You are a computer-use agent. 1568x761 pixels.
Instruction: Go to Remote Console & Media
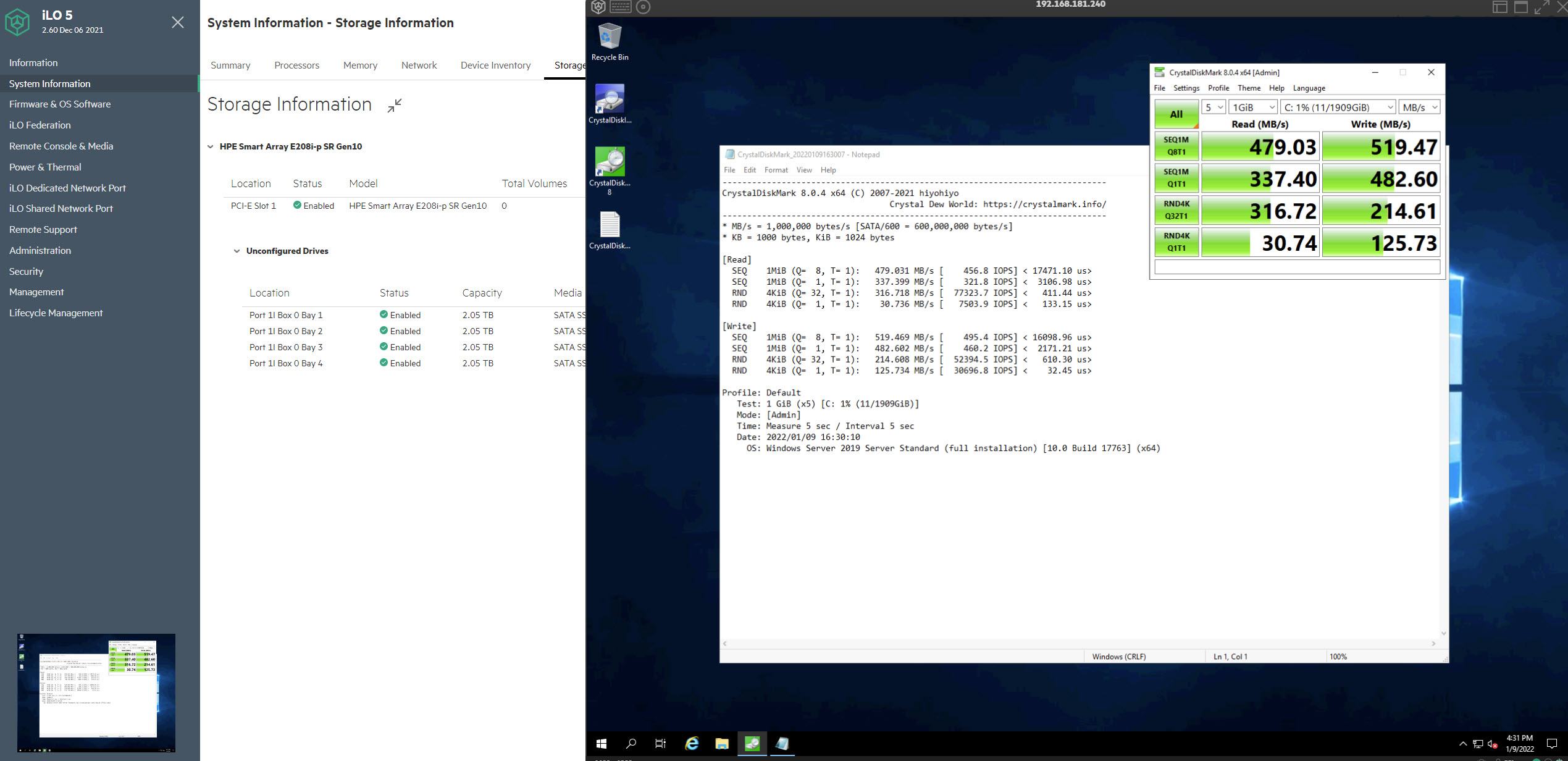click(61, 146)
